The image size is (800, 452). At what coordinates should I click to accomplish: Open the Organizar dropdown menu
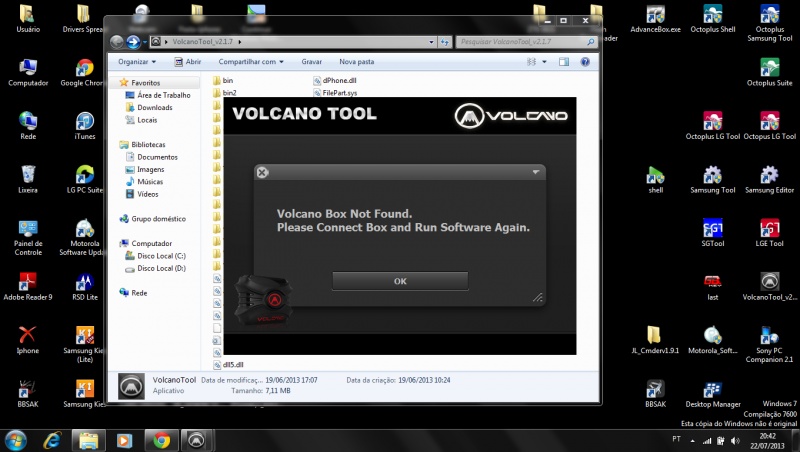(137, 62)
